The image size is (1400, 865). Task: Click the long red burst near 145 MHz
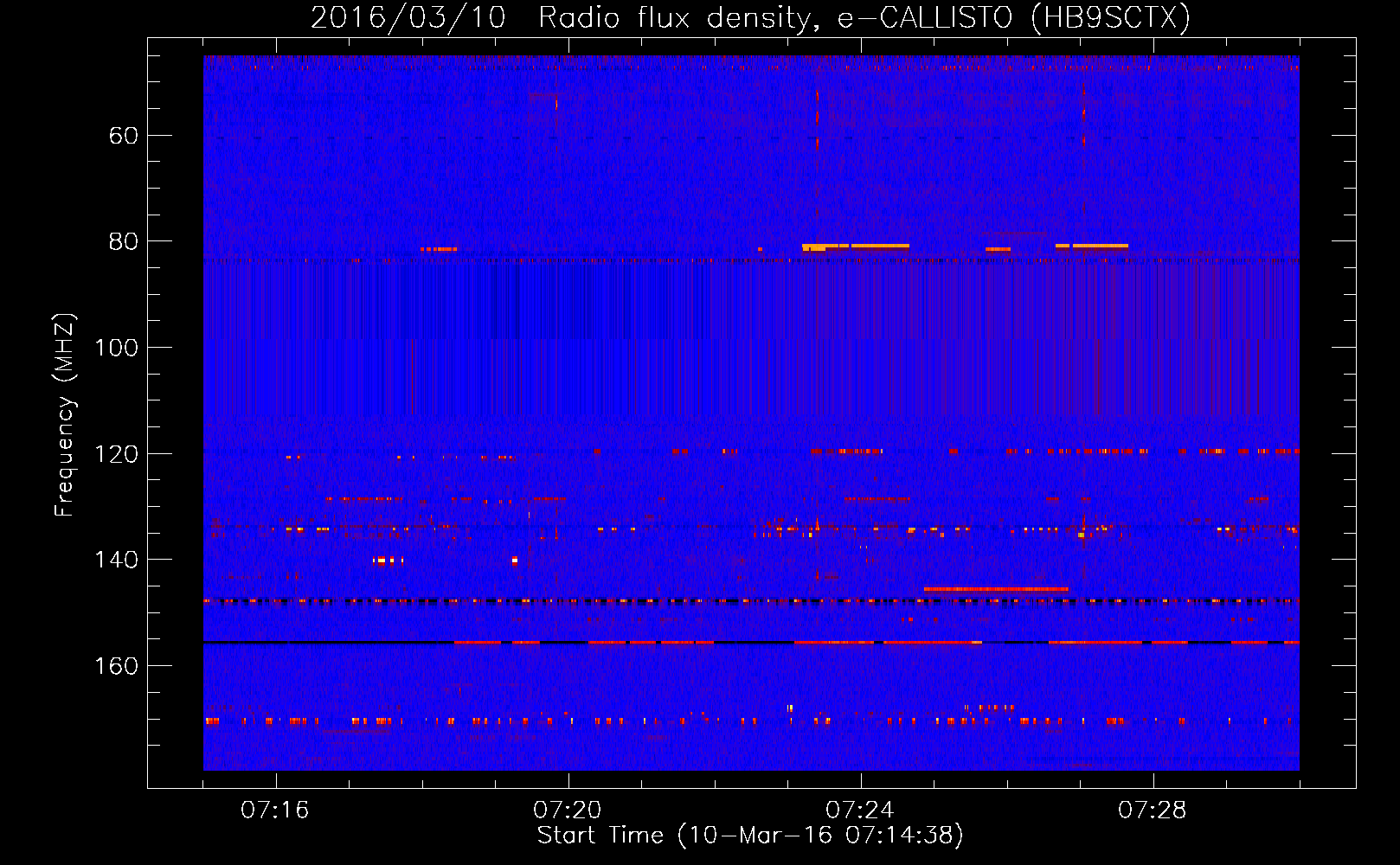tap(996, 589)
